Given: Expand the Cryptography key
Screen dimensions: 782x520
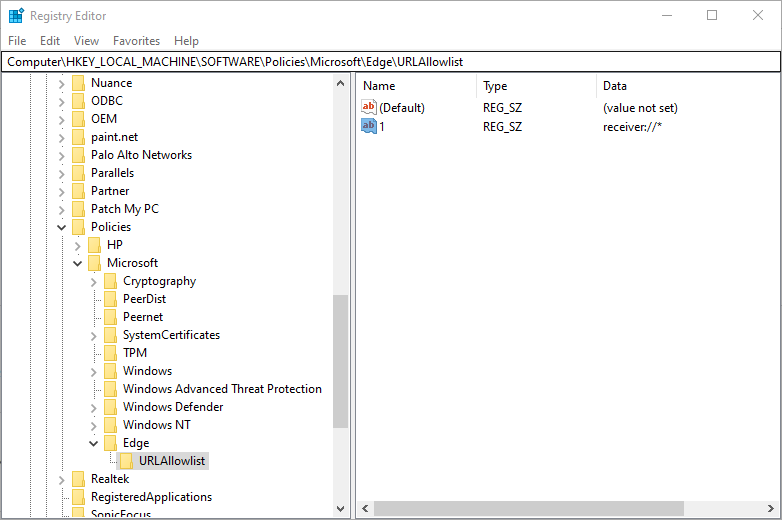Looking at the screenshot, I should coord(94,282).
